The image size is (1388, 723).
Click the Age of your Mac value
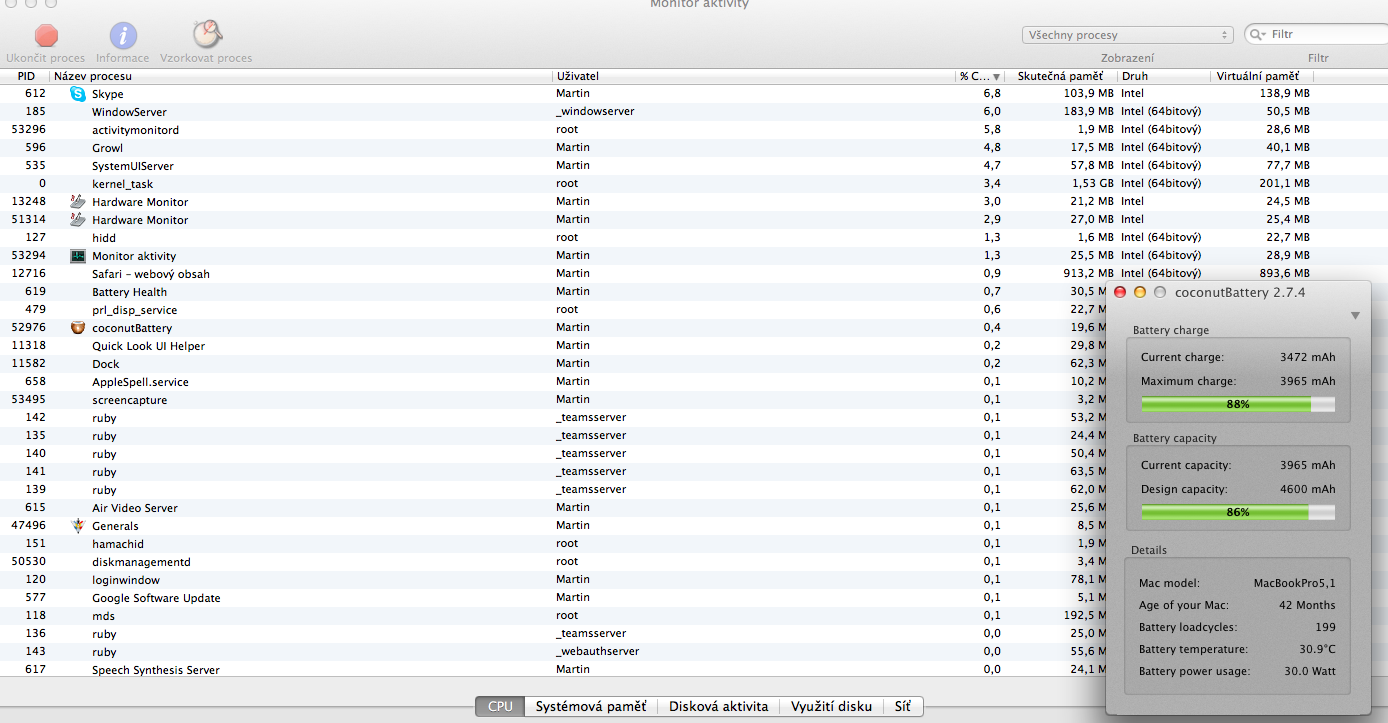tap(1307, 605)
